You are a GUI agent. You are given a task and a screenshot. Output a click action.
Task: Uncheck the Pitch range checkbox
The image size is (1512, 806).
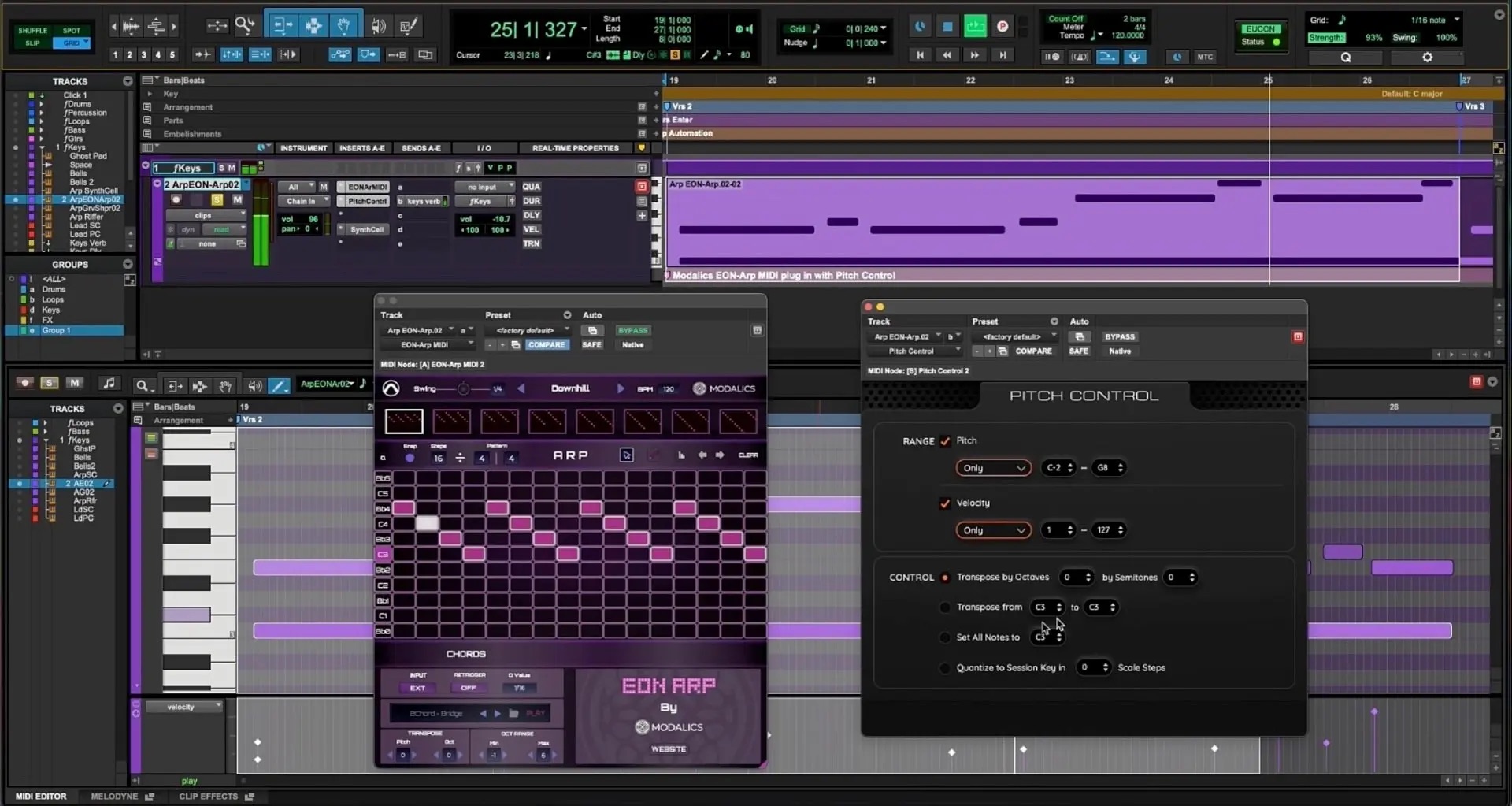pos(945,441)
